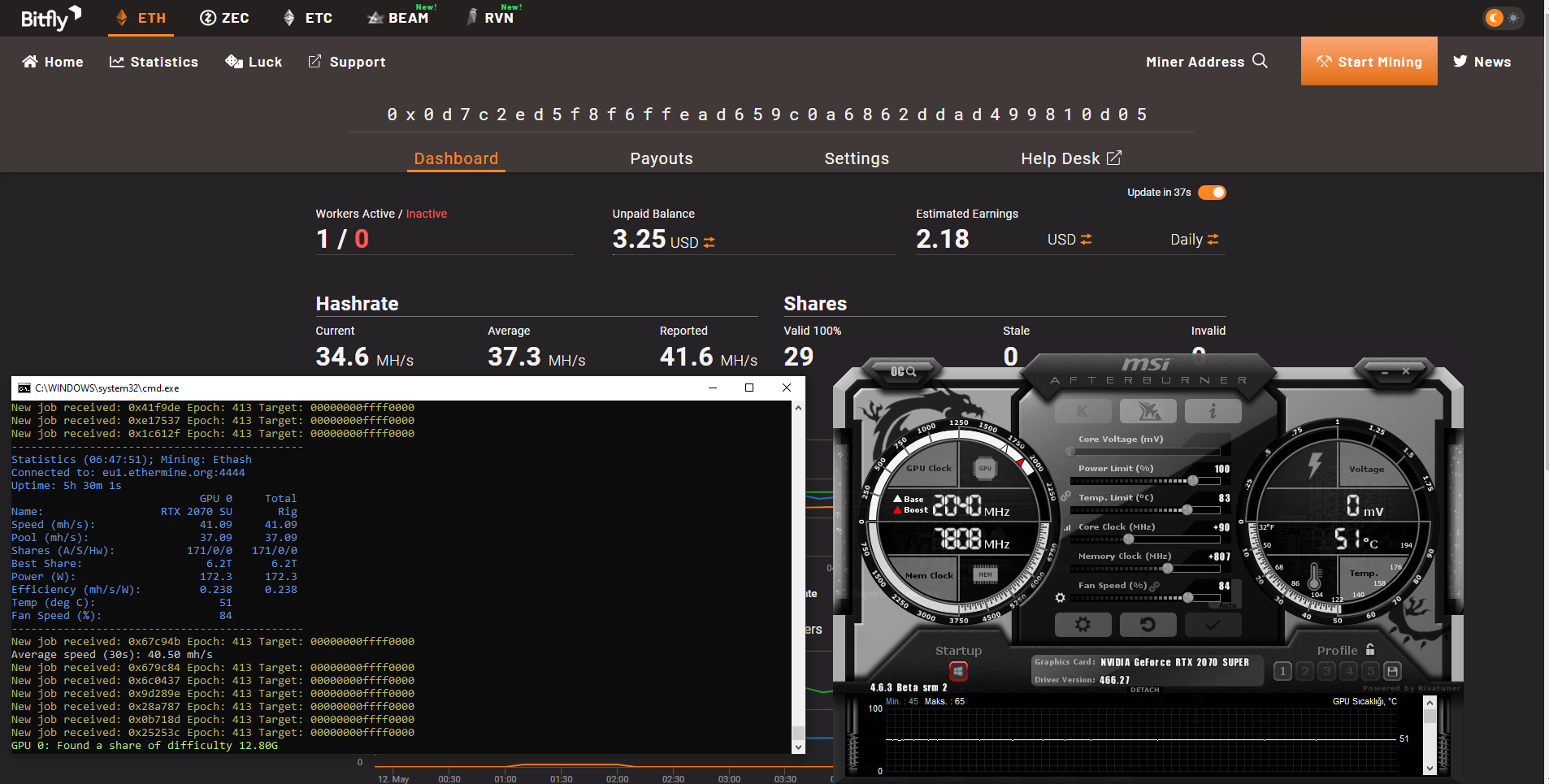
Task: Click DETACH on Afterburner monitor
Action: pyautogui.click(x=1145, y=690)
